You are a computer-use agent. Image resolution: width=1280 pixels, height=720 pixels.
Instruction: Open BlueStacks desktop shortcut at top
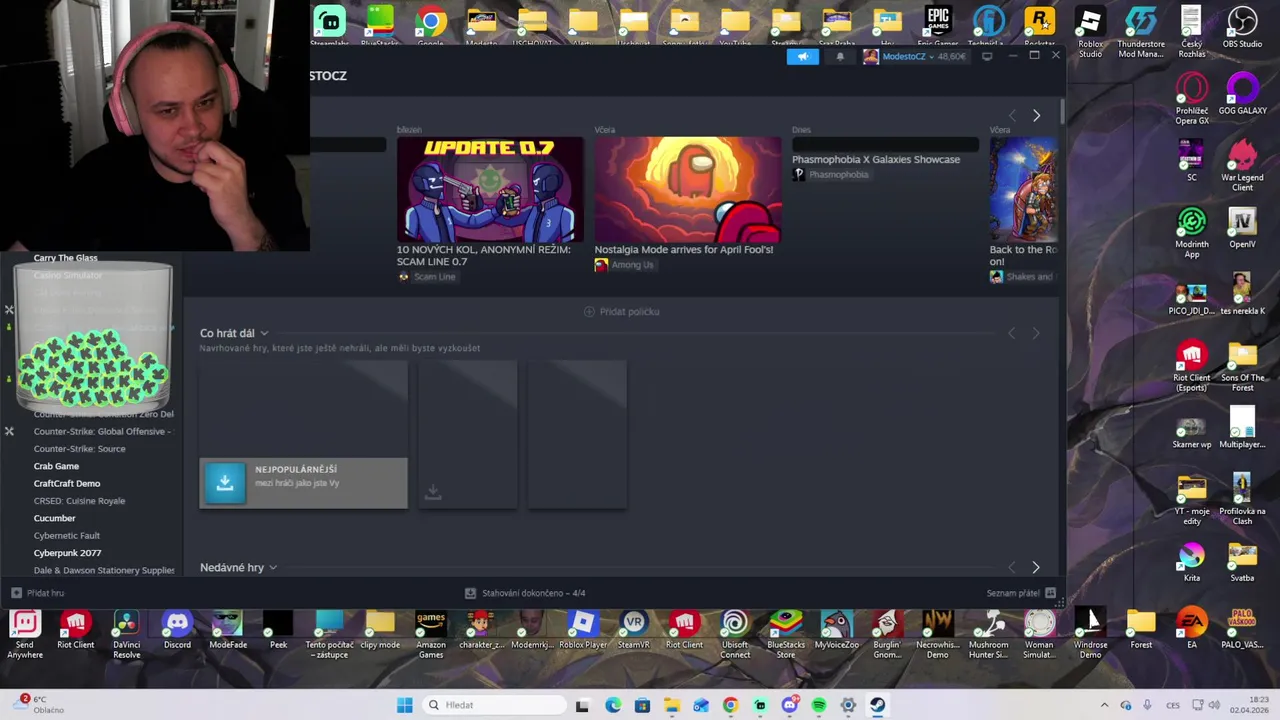click(x=380, y=26)
